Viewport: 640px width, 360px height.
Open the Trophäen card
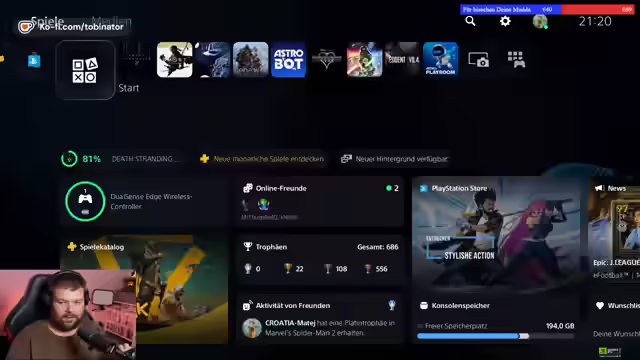(320, 259)
